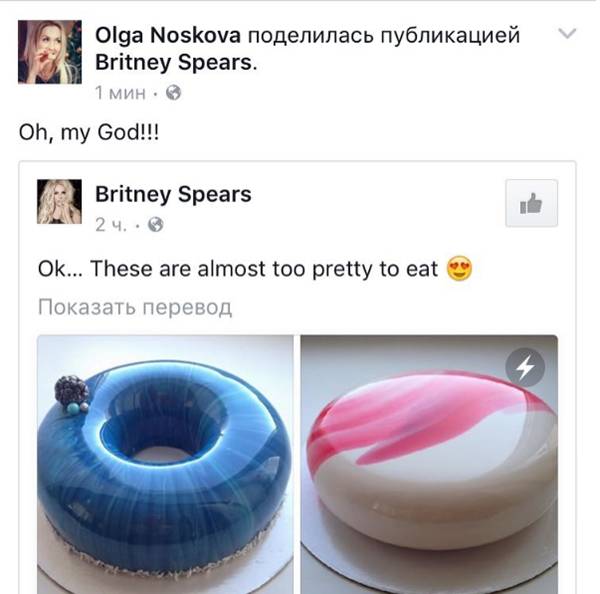Click the globe privacy icon beside 1 мин

(x=173, y=93)
